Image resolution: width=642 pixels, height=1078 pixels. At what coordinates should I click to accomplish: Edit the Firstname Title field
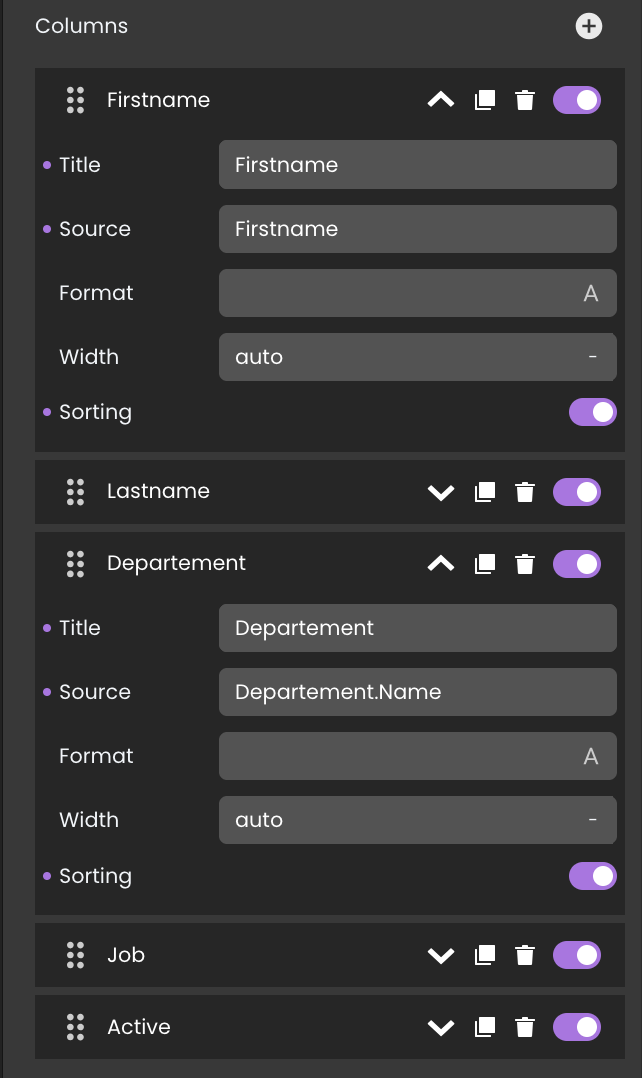point(417,165)
